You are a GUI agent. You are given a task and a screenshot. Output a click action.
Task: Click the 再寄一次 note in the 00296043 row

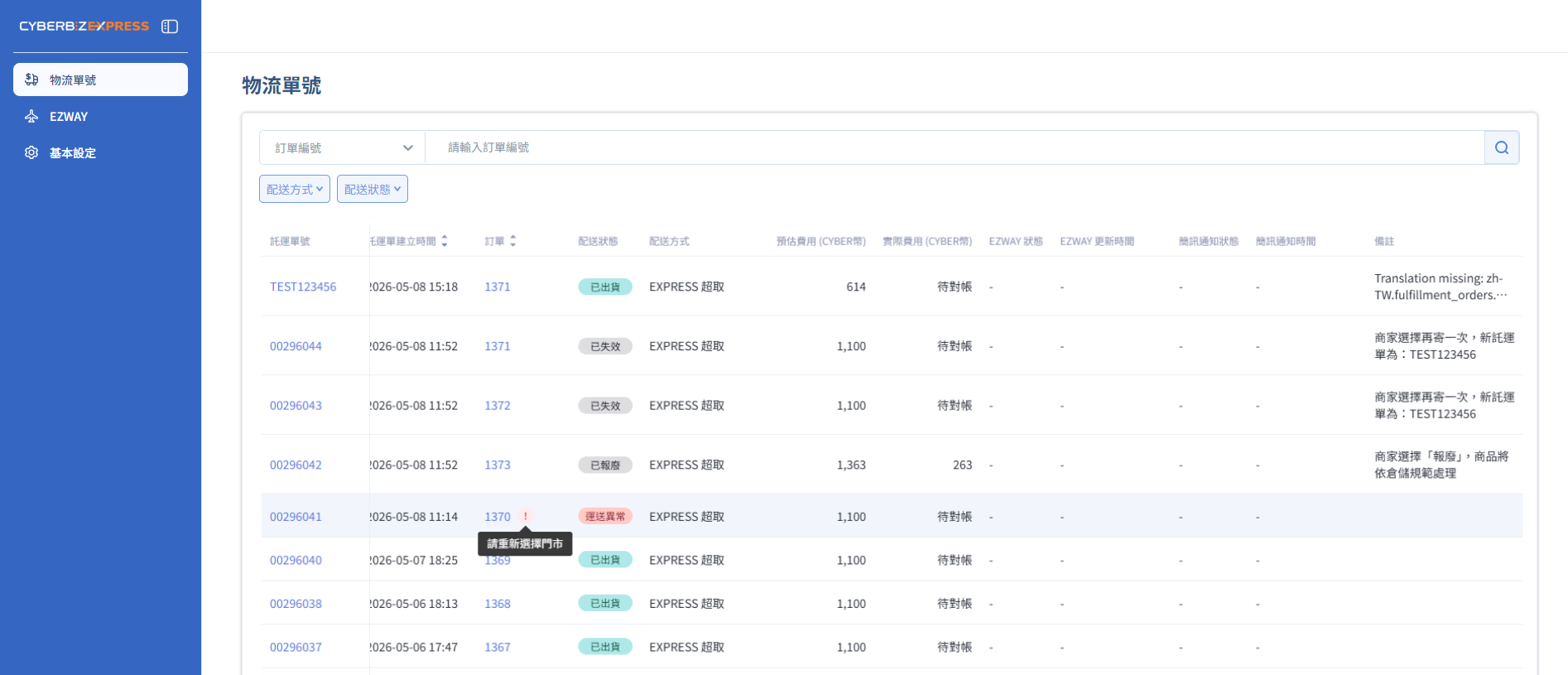coord(1445,406)
